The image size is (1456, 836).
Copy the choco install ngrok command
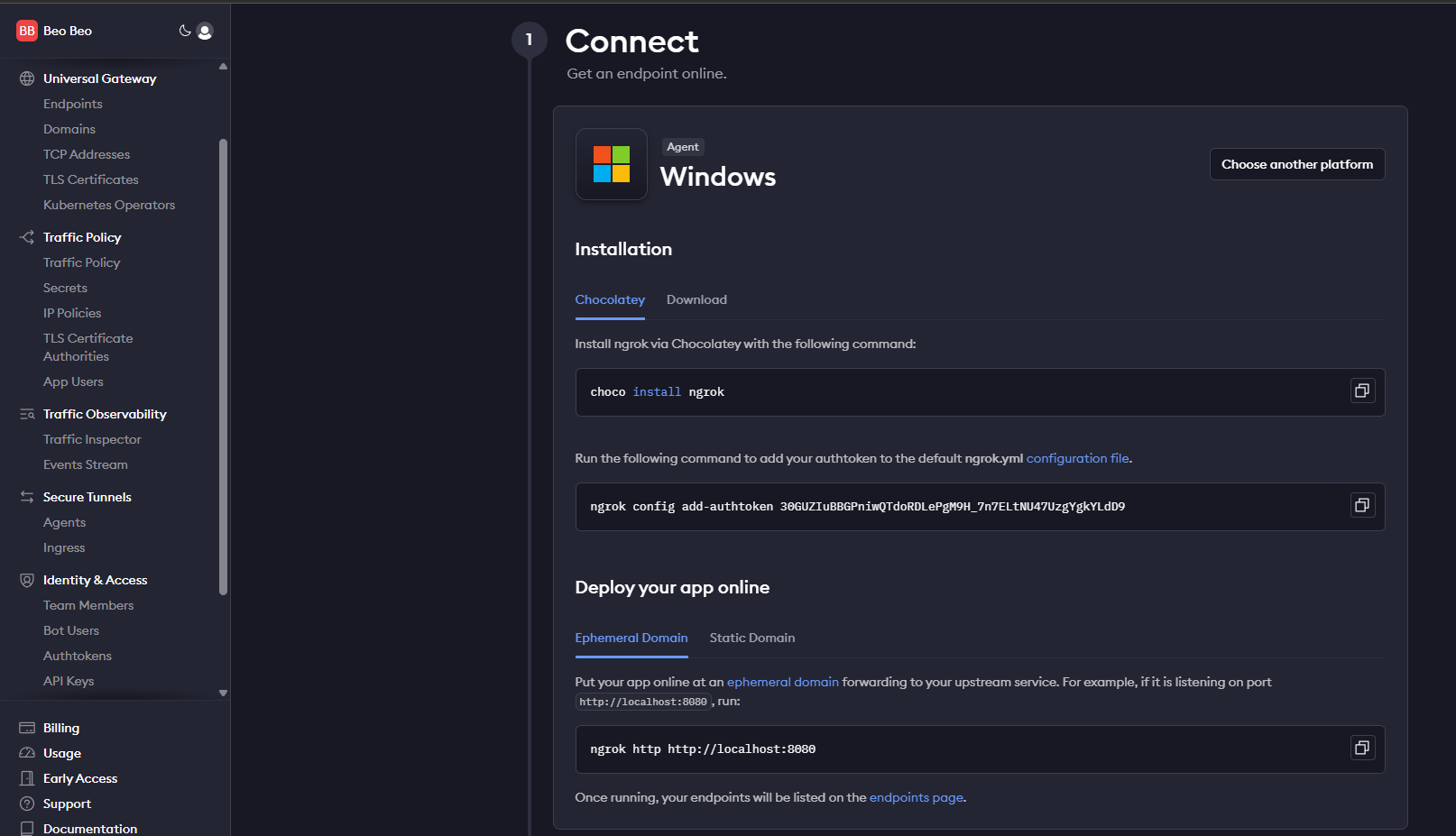(1362, 391)
